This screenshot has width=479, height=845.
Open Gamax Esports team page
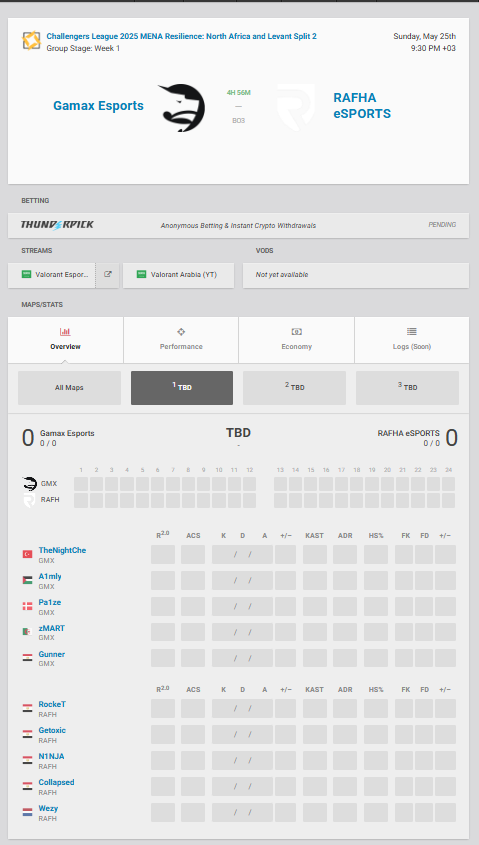point(98,106)
